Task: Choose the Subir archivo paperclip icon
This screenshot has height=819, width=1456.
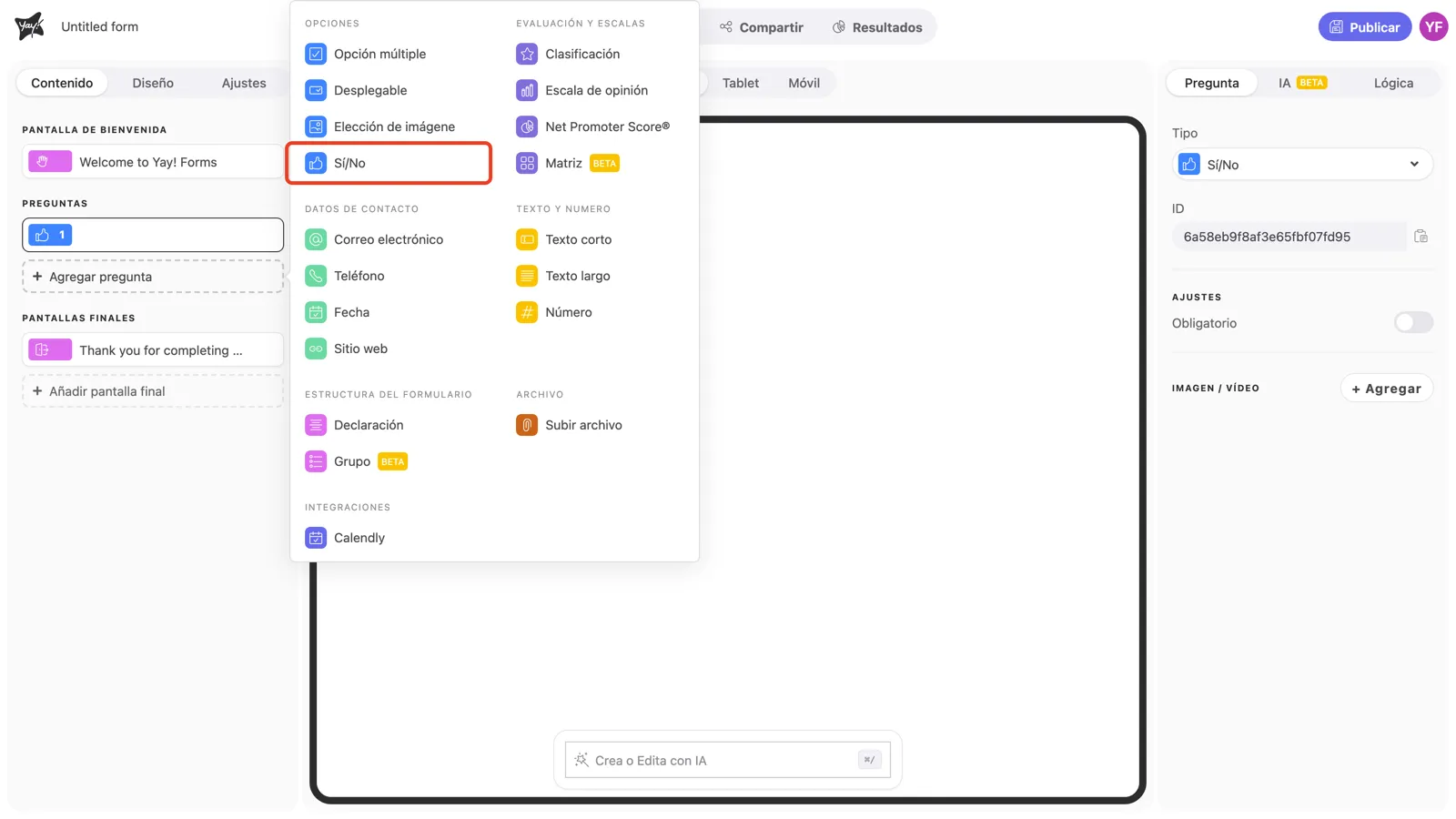Action: pos(527,425)
